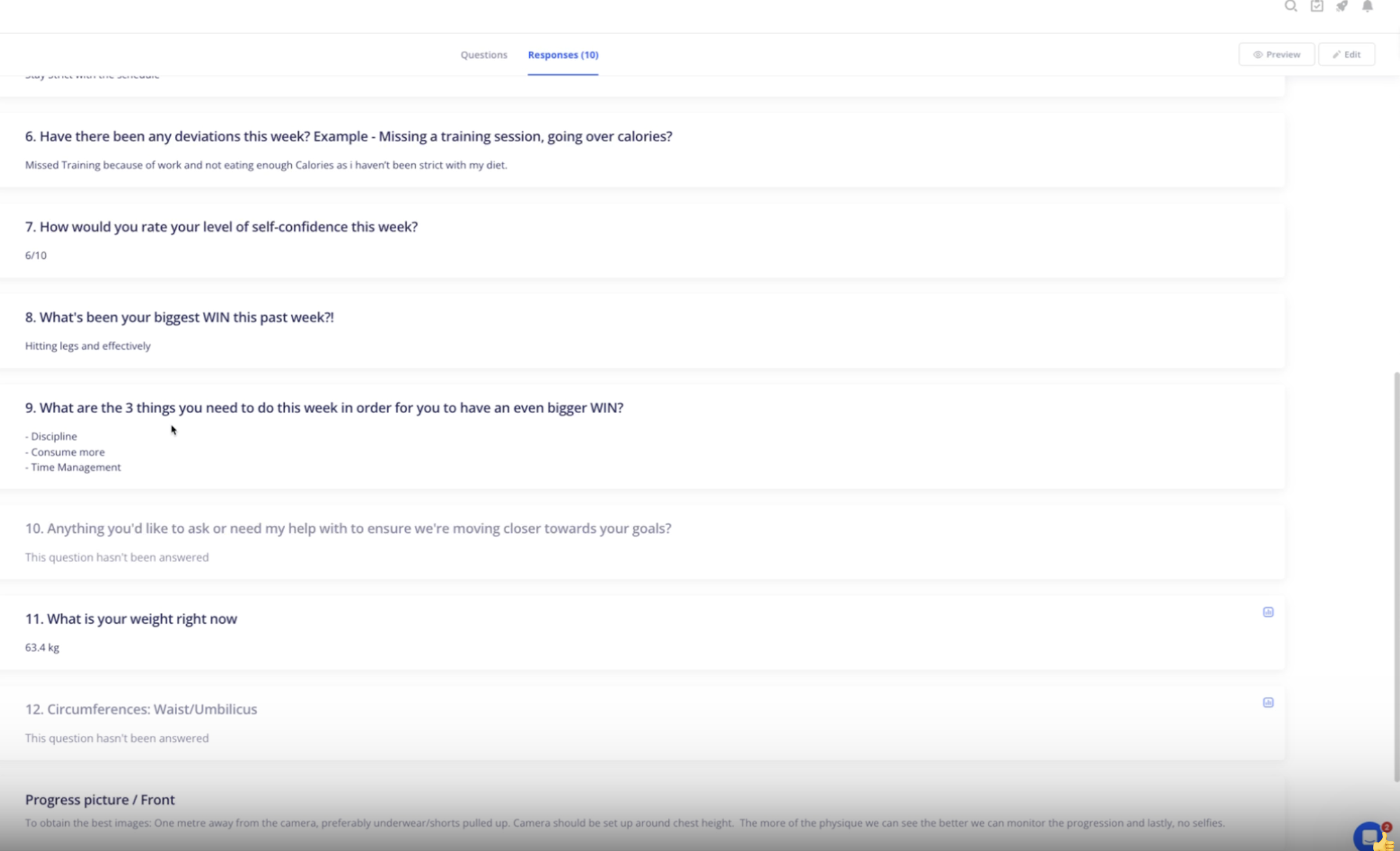Click question 7 self-confidence heading

221,227
